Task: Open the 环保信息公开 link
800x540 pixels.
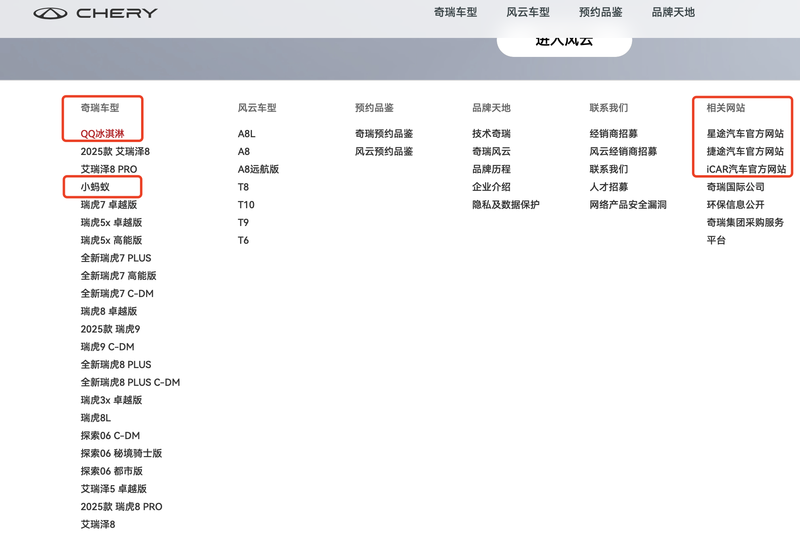Action: (735, 205)
